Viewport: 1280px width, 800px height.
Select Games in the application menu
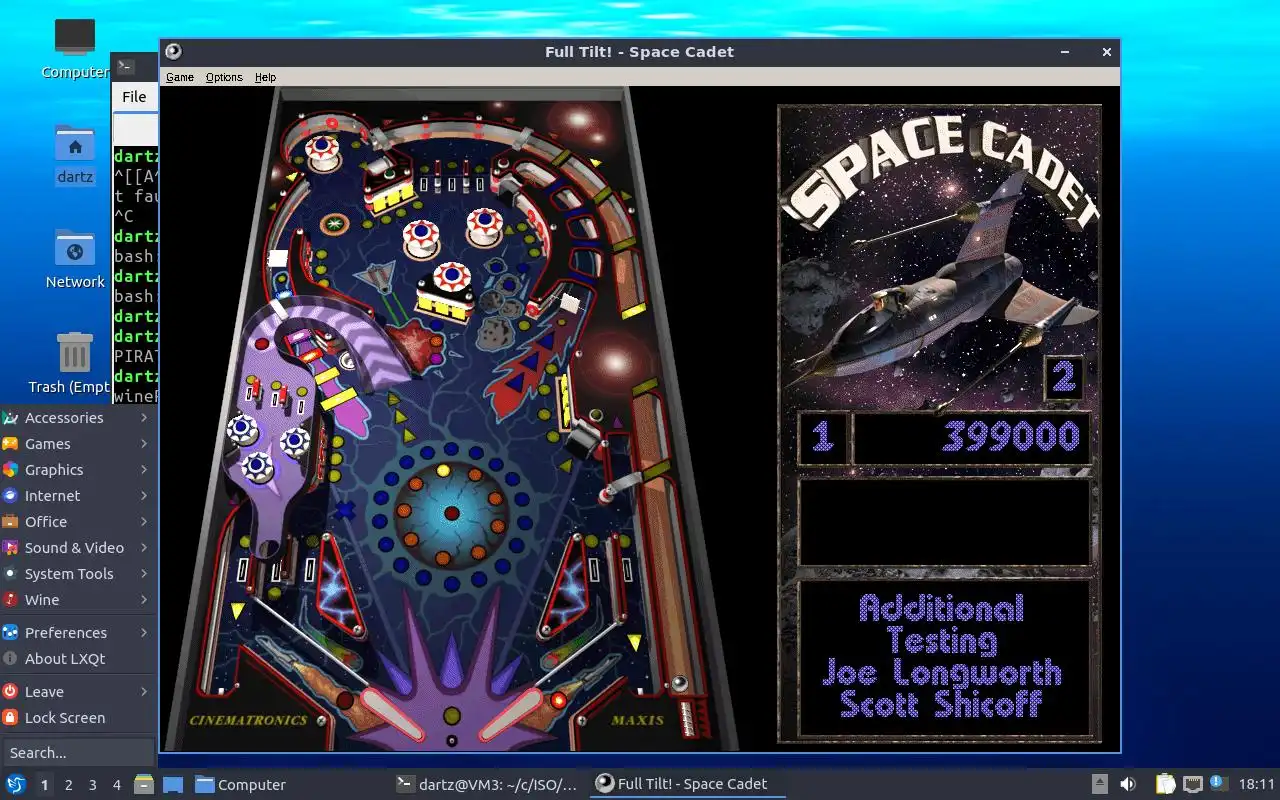pyautogui.click(x=78, y=444)
